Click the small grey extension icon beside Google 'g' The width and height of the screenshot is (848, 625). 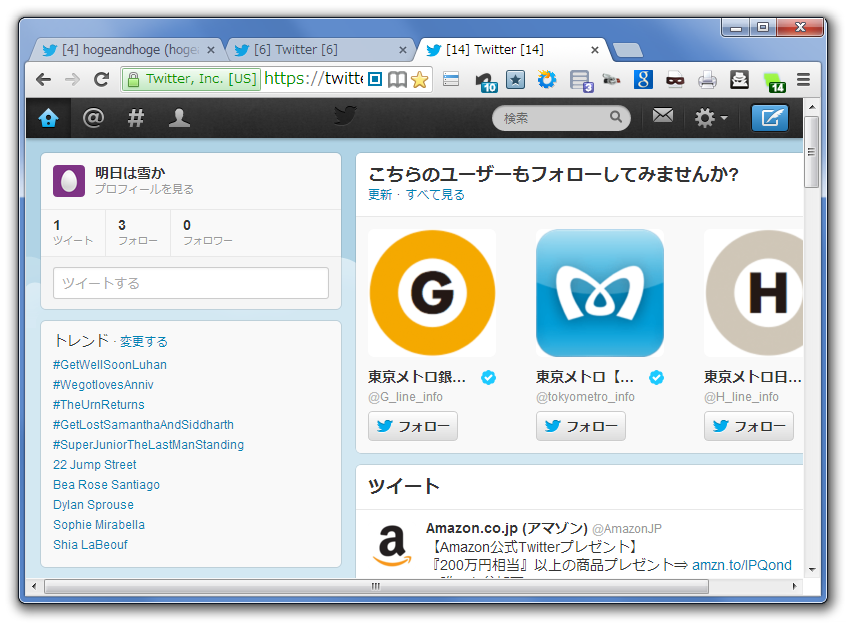(611, 80)
